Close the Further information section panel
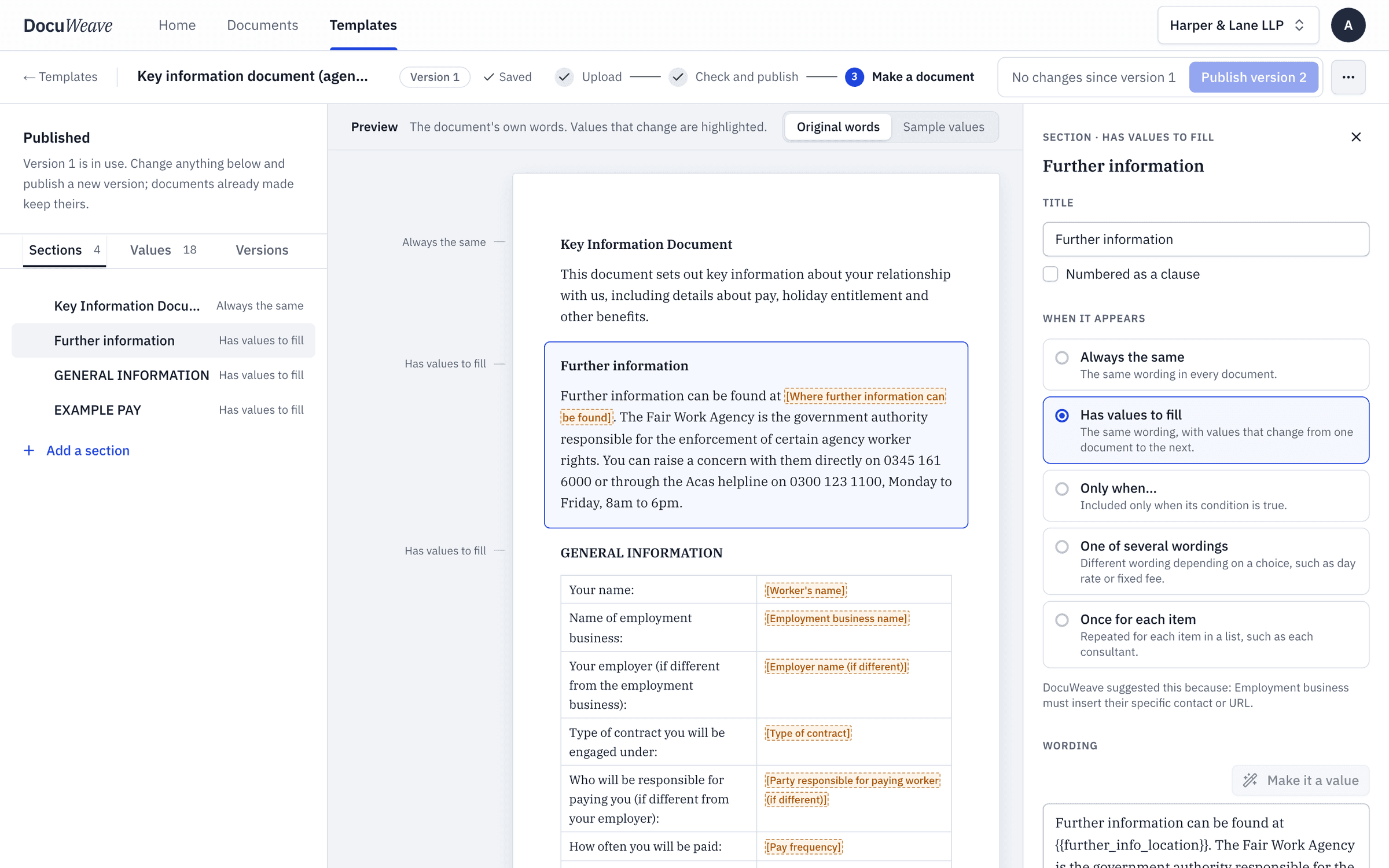 (x=1356, y=137)
